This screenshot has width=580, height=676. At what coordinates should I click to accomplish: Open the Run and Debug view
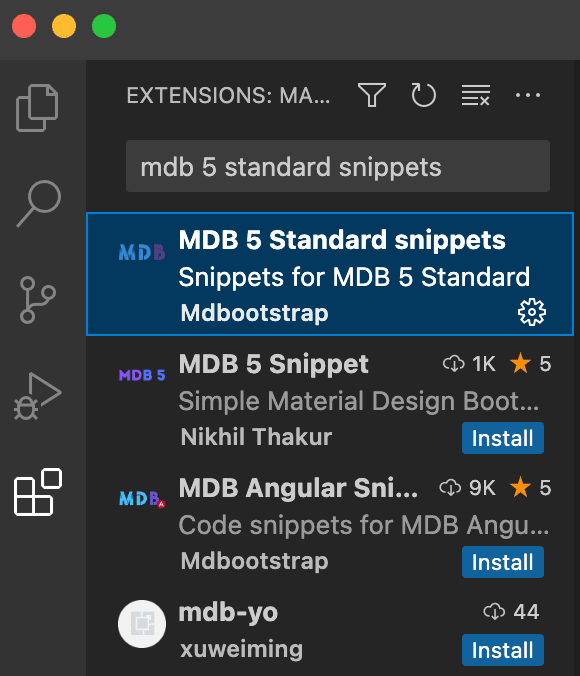click(x=38, y=396)
